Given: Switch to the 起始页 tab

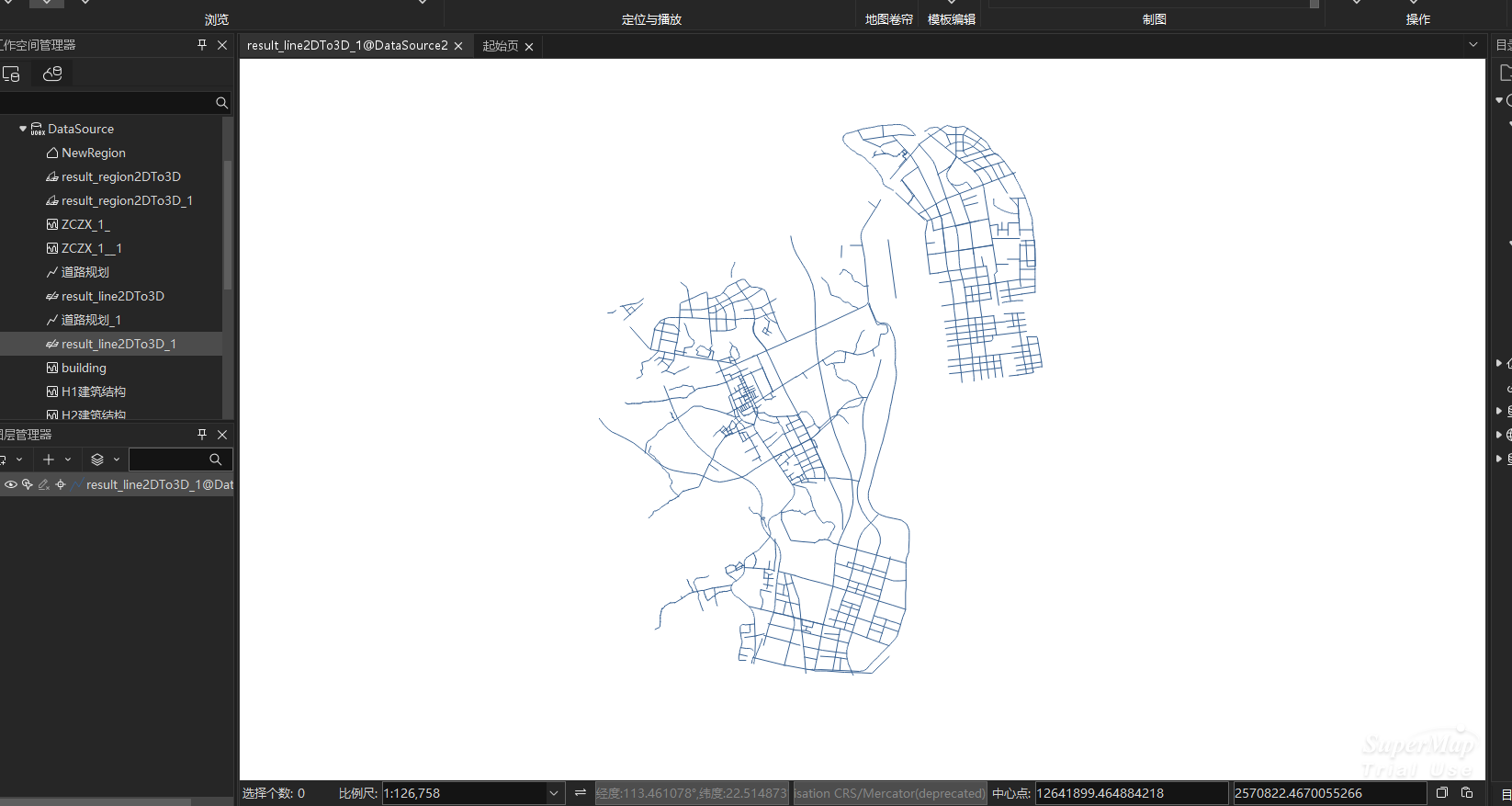Looking at the screenshot, I should point(501,46).
